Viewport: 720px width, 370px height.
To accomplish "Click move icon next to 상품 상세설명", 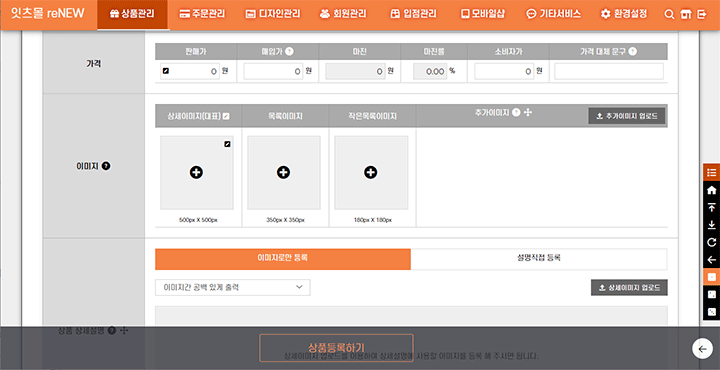I will tap(124, 331).
